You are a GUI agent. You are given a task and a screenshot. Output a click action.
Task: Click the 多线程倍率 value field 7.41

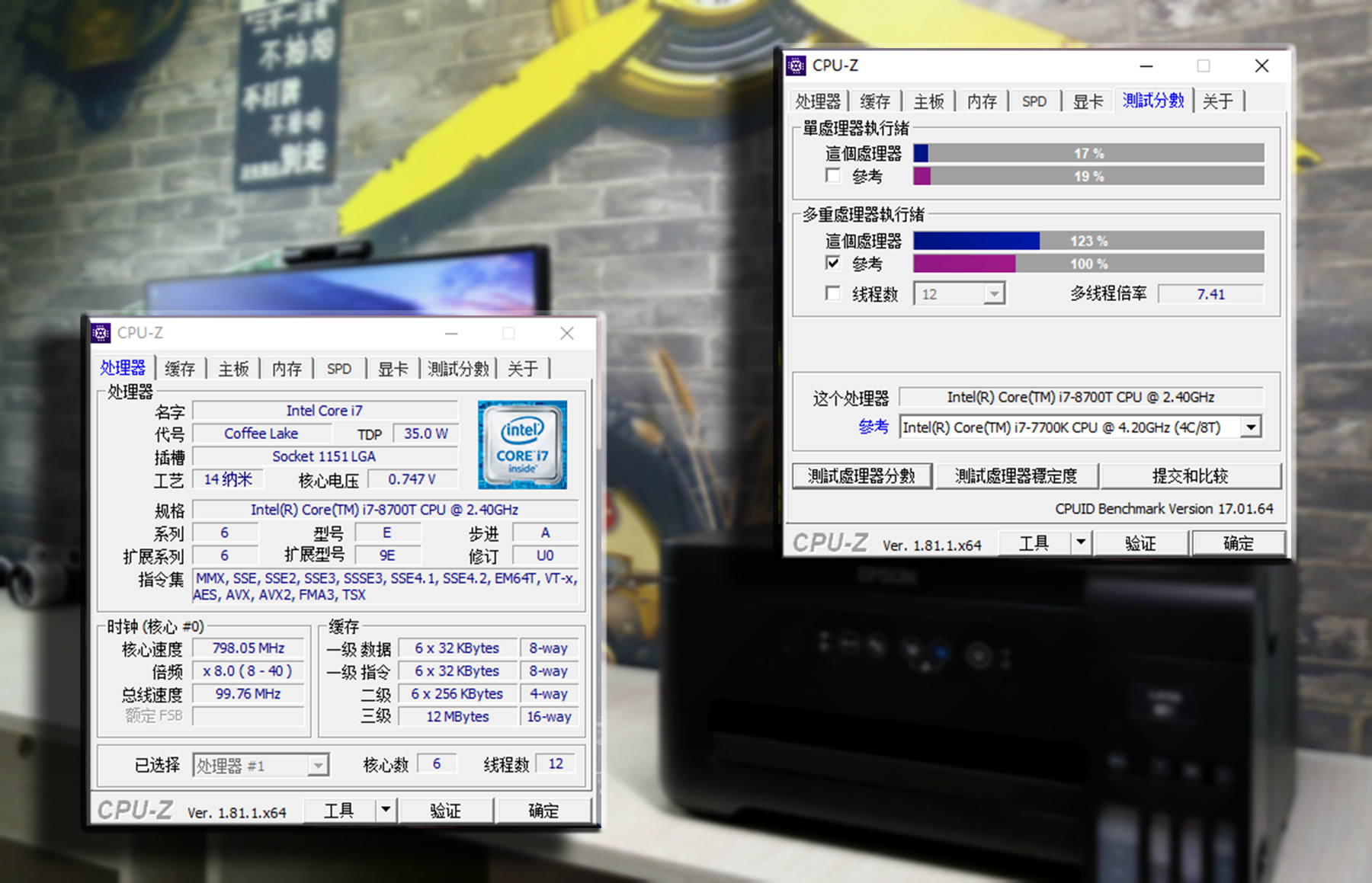[1210, 294]
